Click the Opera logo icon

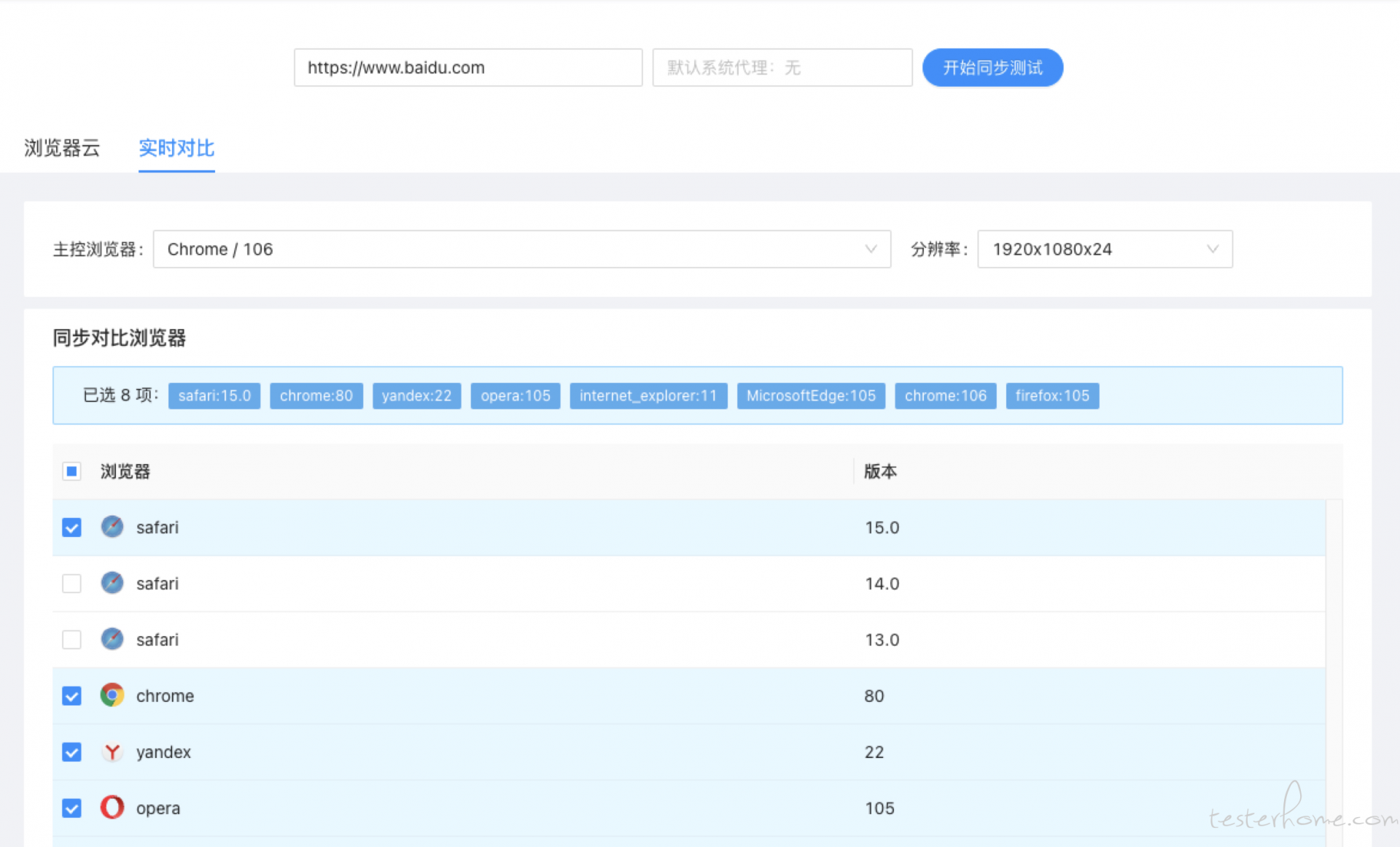[x=112, y=808]
